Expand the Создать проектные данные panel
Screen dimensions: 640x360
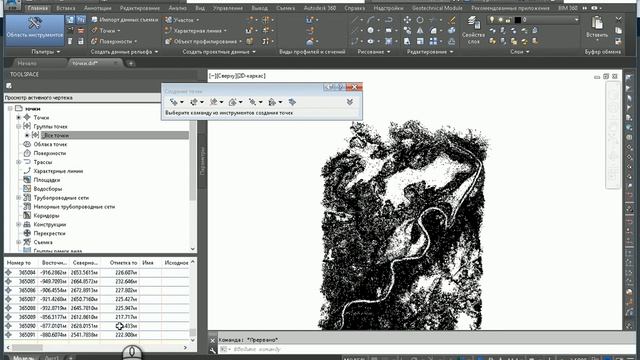point(219,52)
